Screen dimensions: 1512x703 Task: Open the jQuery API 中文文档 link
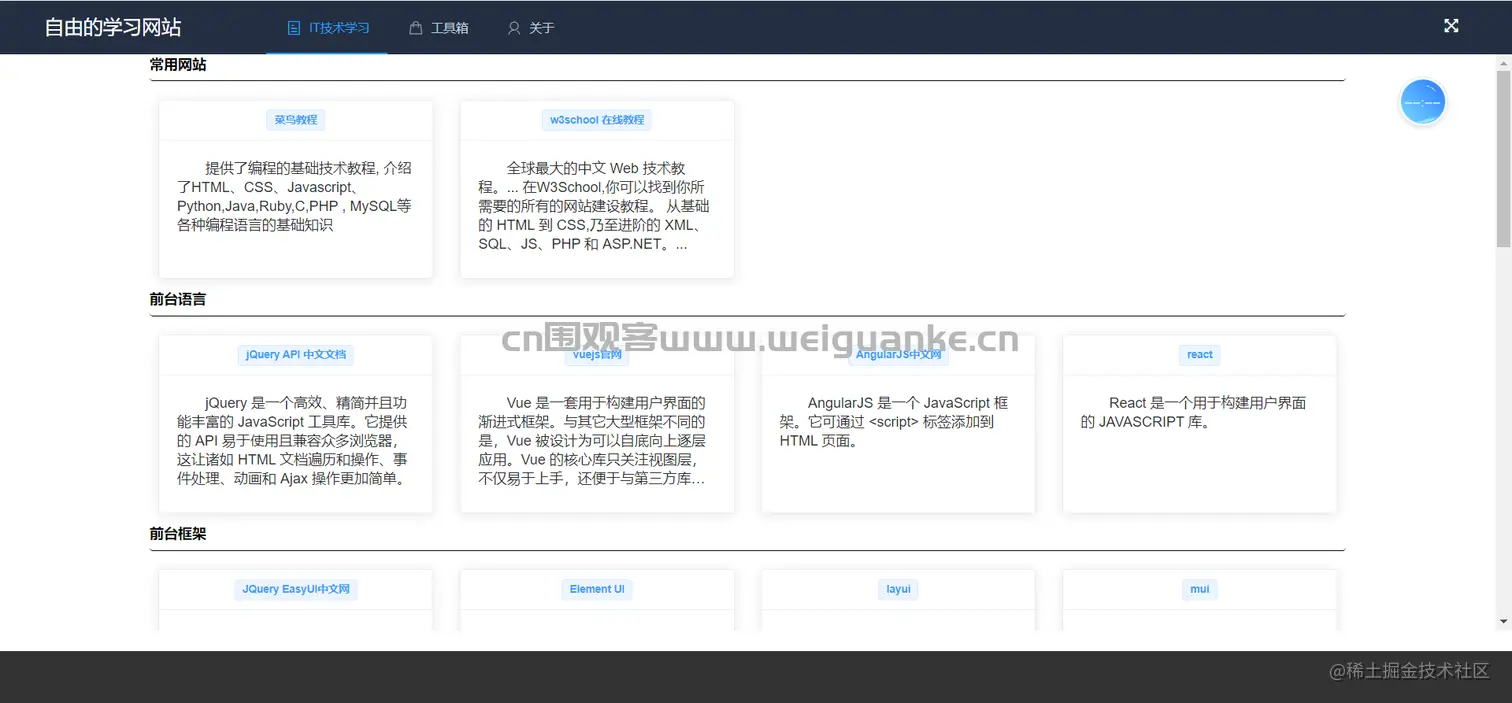[296, 355]
